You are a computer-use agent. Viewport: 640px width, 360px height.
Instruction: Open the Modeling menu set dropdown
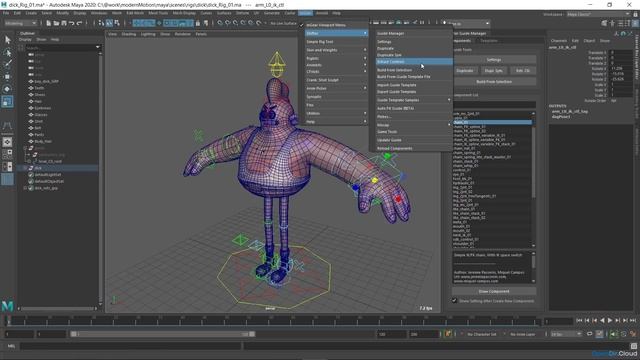(x=20, y=23)
